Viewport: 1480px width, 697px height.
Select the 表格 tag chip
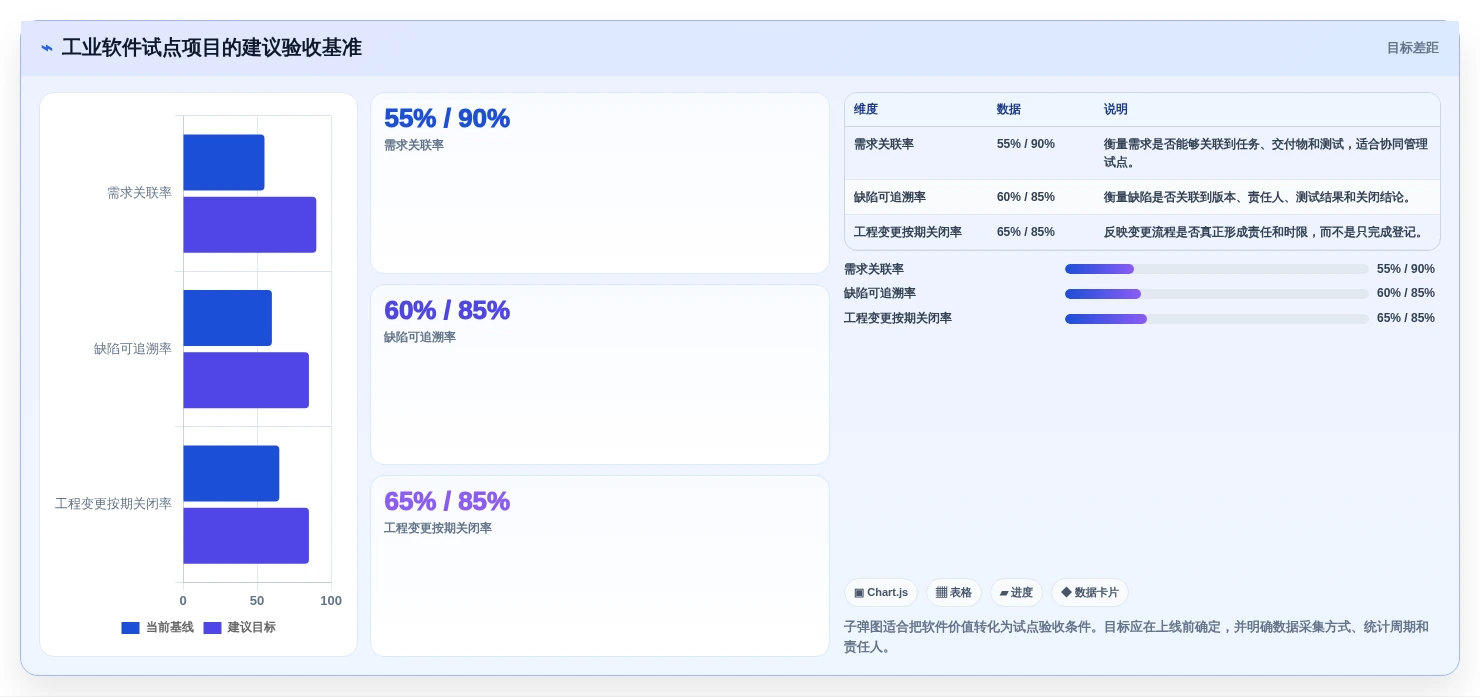[x=954, y=593]
